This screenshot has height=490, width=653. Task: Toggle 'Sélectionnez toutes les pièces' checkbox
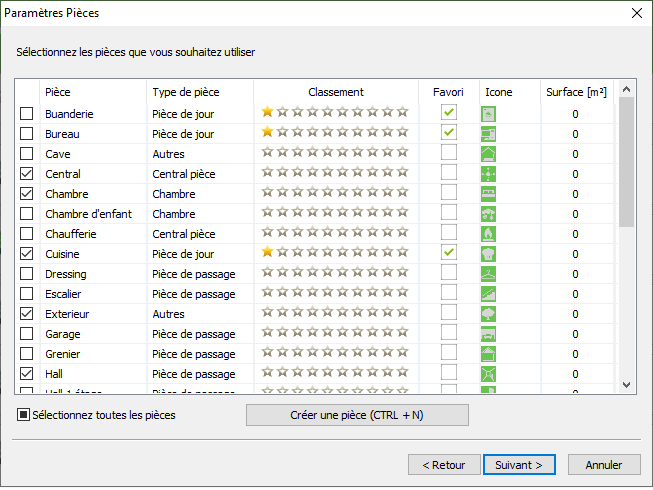pos(24,415)
